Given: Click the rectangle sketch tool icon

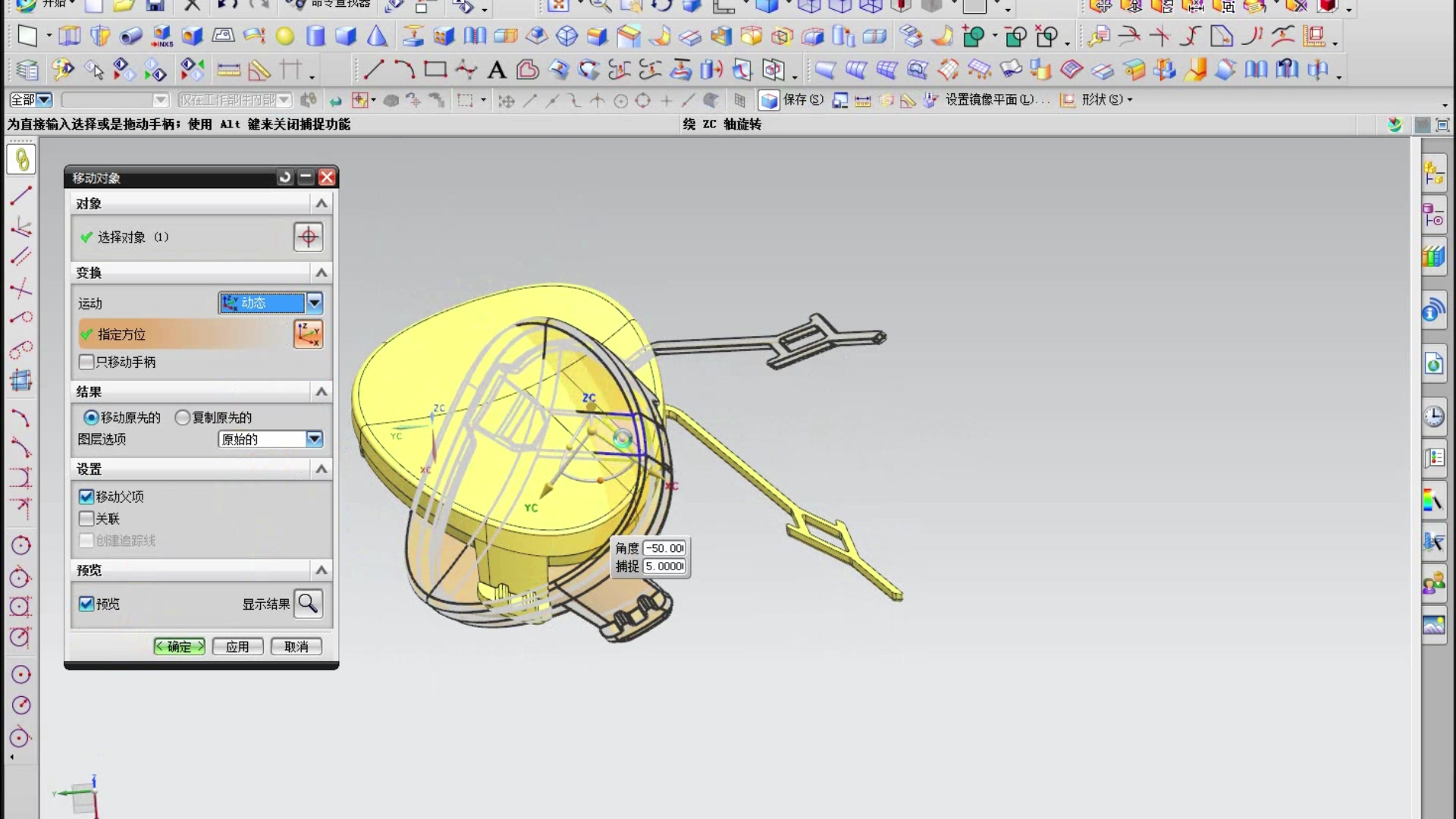Looking at the screenshot, I should pos(435,70).
